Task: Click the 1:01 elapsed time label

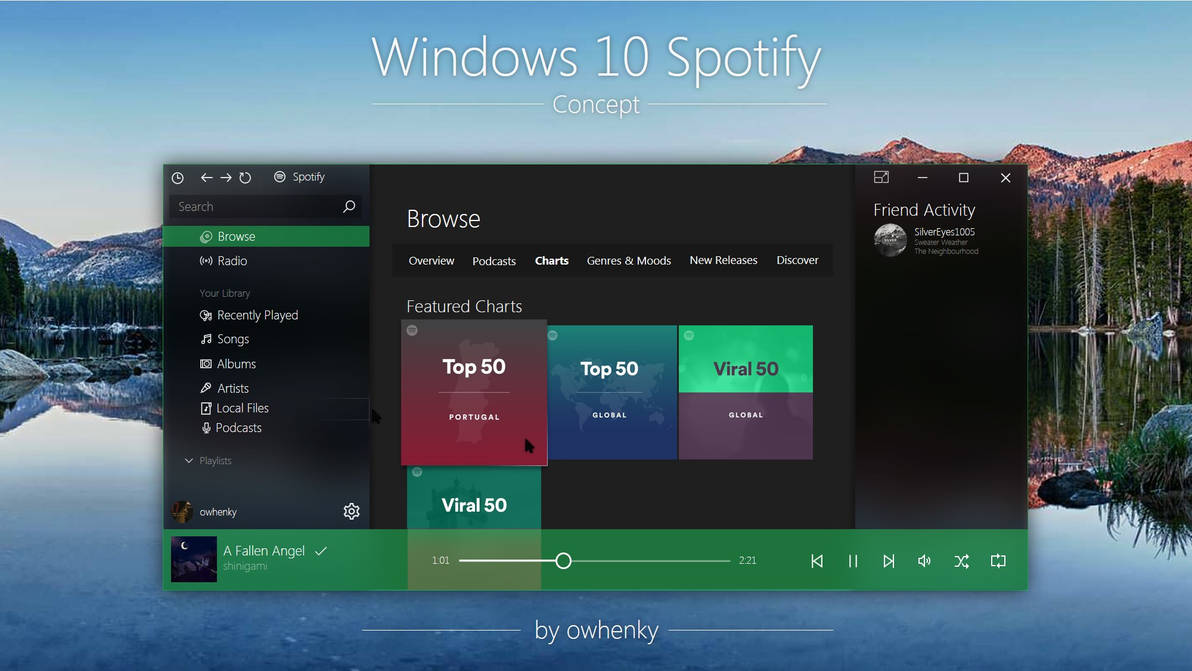Action: click(441, 561)
